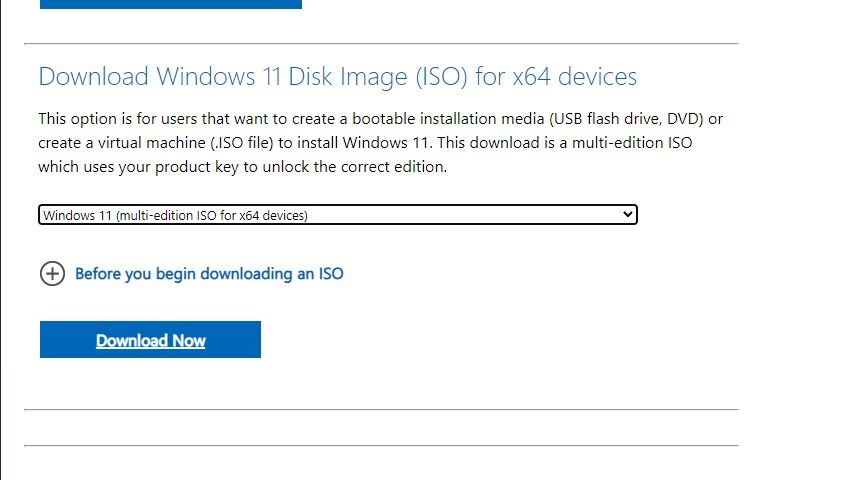Screen dimensions: 865x480
Task: Click the divider line above the ISO heading
Action: [x=381, y=44]
